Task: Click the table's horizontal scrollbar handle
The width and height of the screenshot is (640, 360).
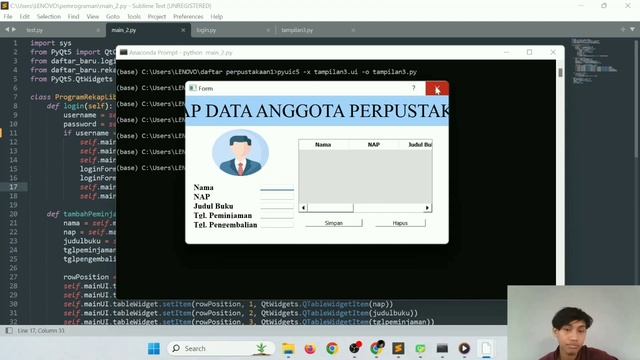Action: coord(331,208)
